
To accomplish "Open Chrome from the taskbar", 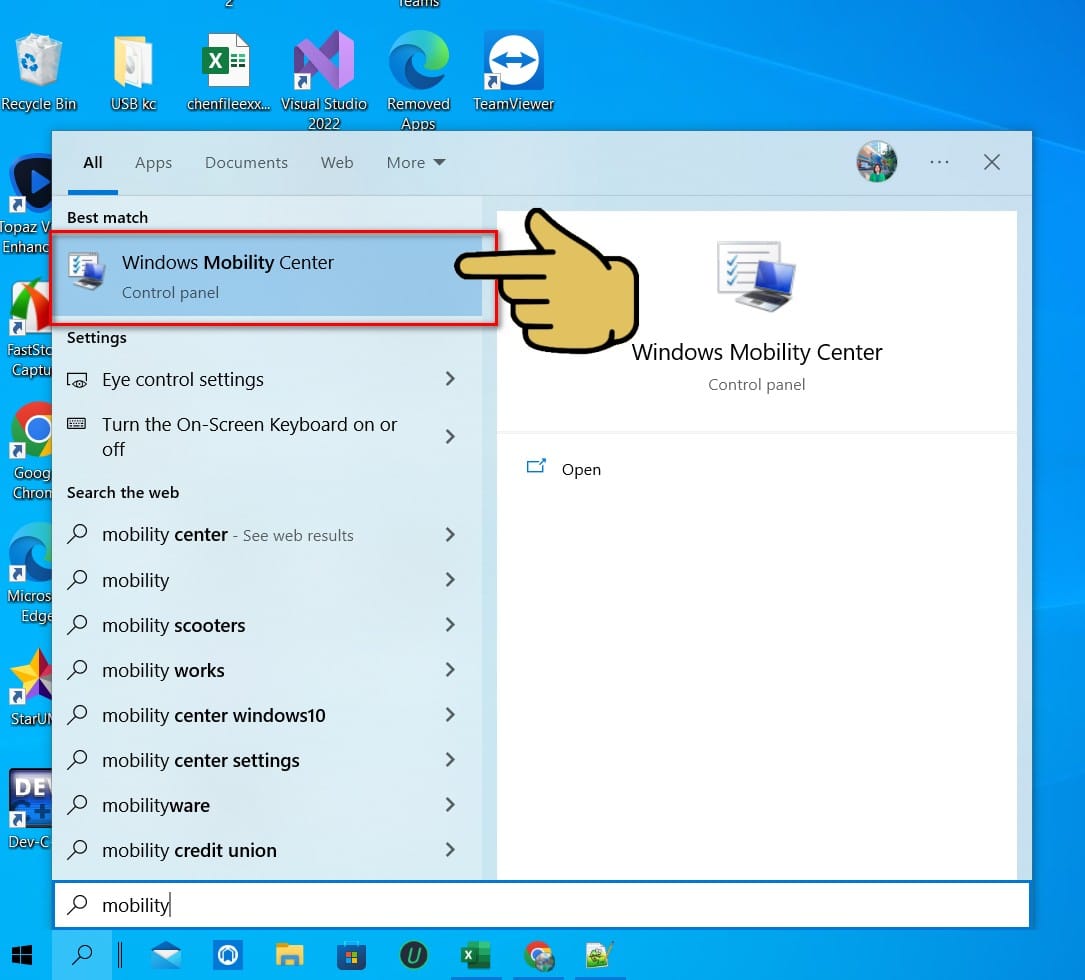I will coord(538,955).
